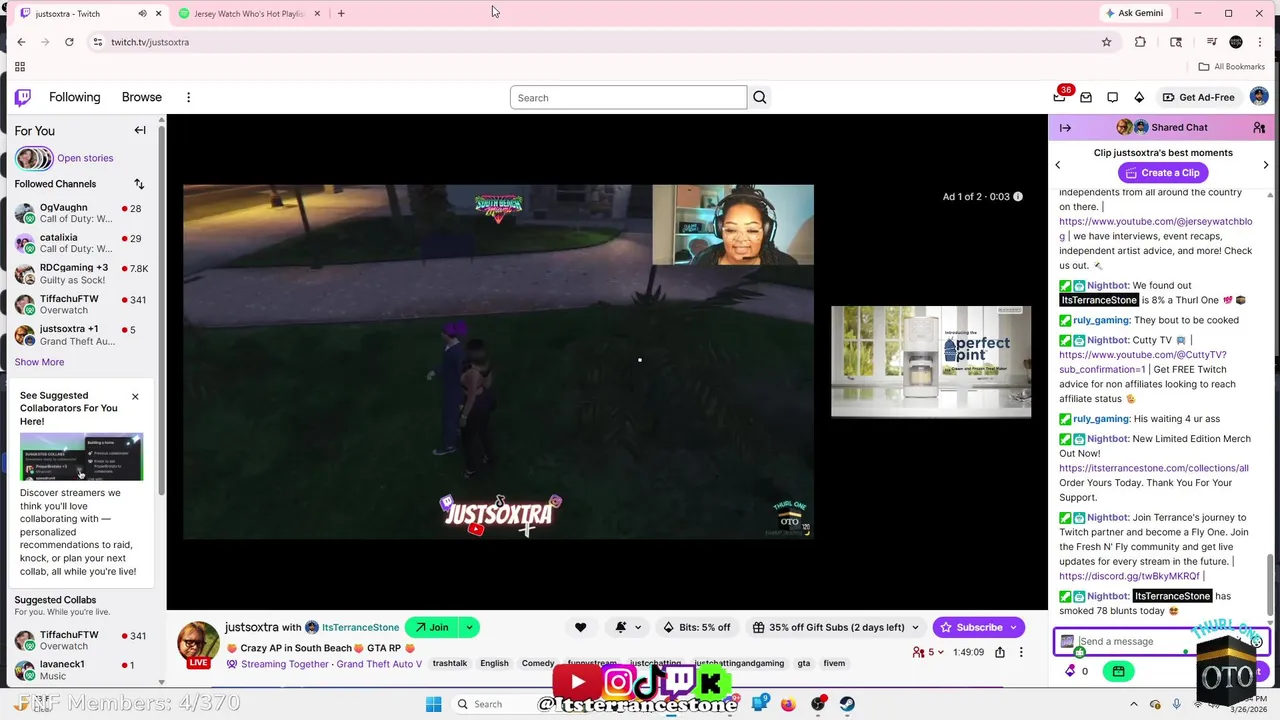Sort followed channels with arrows icon

[x=139, y=184]
